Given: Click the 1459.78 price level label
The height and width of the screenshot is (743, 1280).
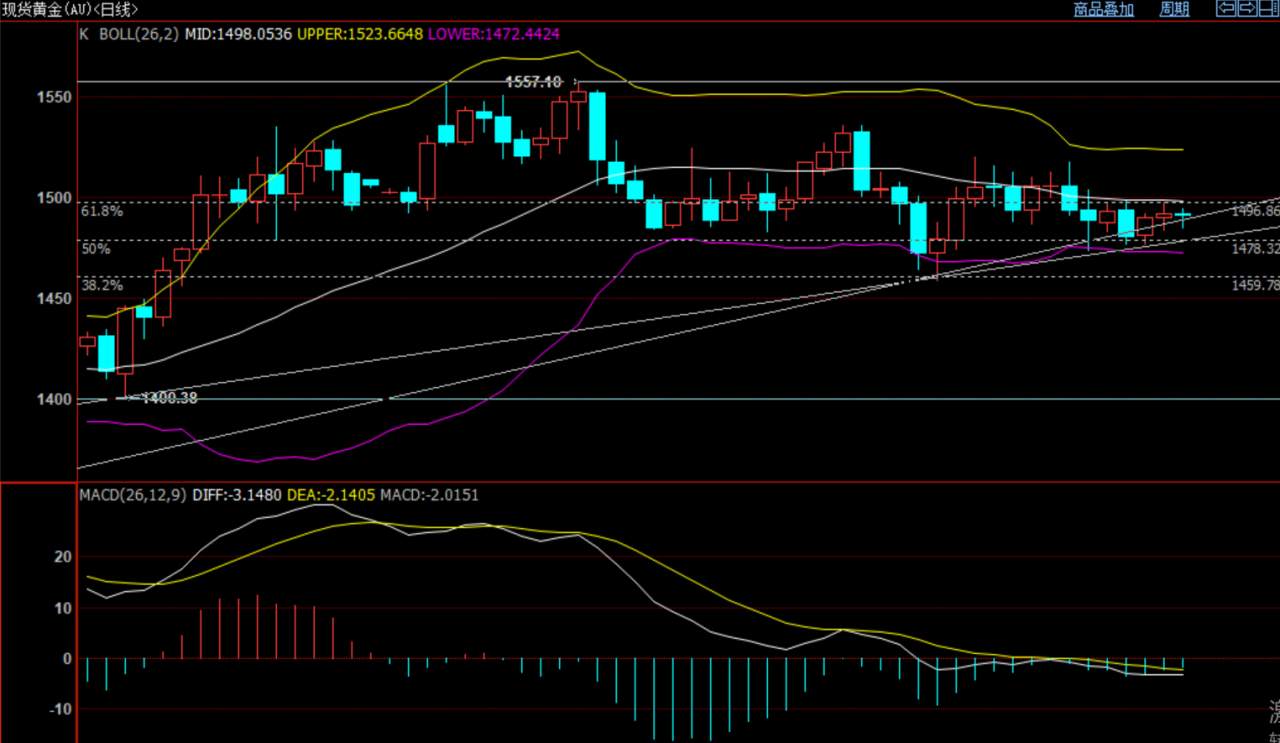Looking at the screenshot, I should point(1256,285).
